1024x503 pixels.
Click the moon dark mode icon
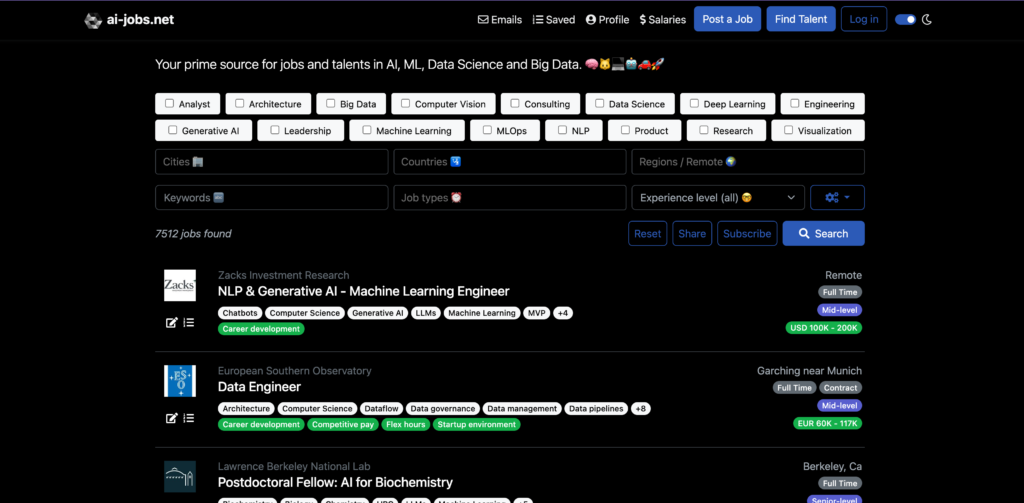coord(927,19)
